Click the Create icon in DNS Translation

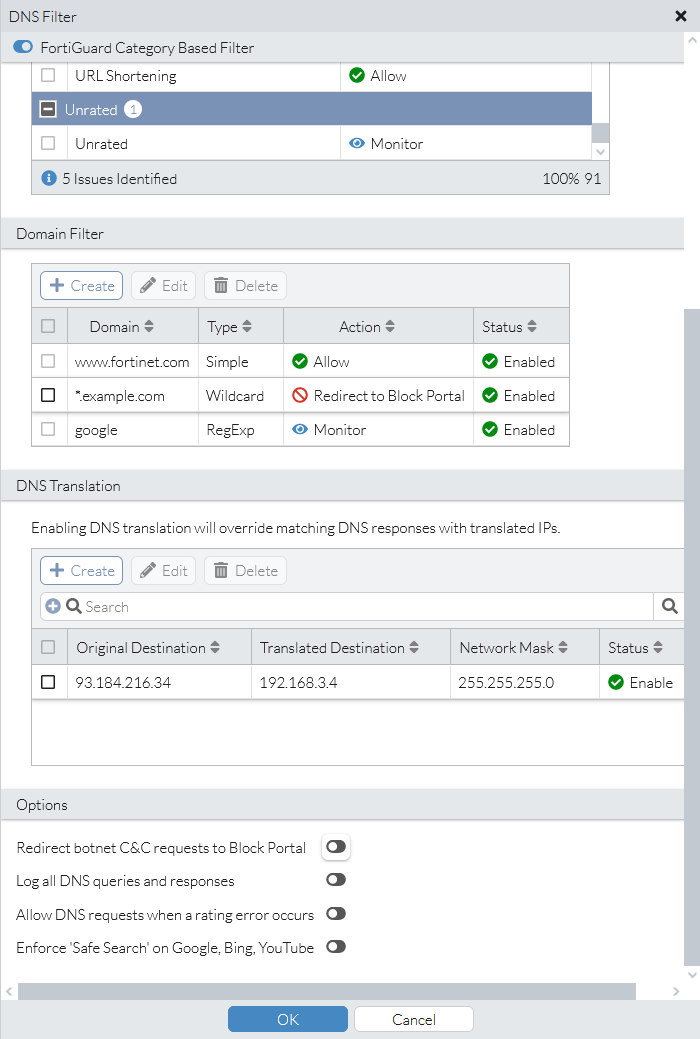(58, 570)
